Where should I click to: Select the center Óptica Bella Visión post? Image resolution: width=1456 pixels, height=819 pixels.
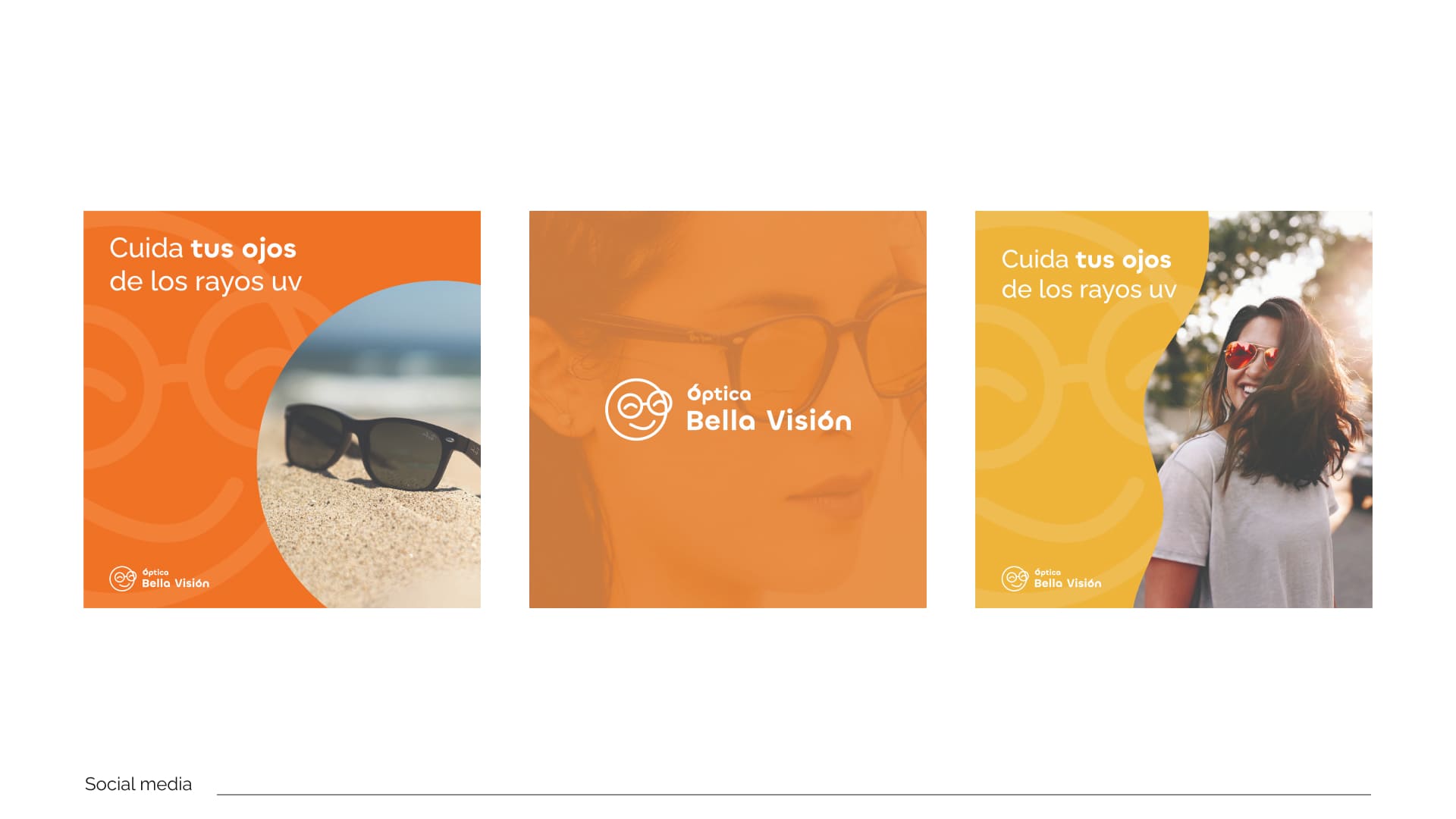click(728, 409)
